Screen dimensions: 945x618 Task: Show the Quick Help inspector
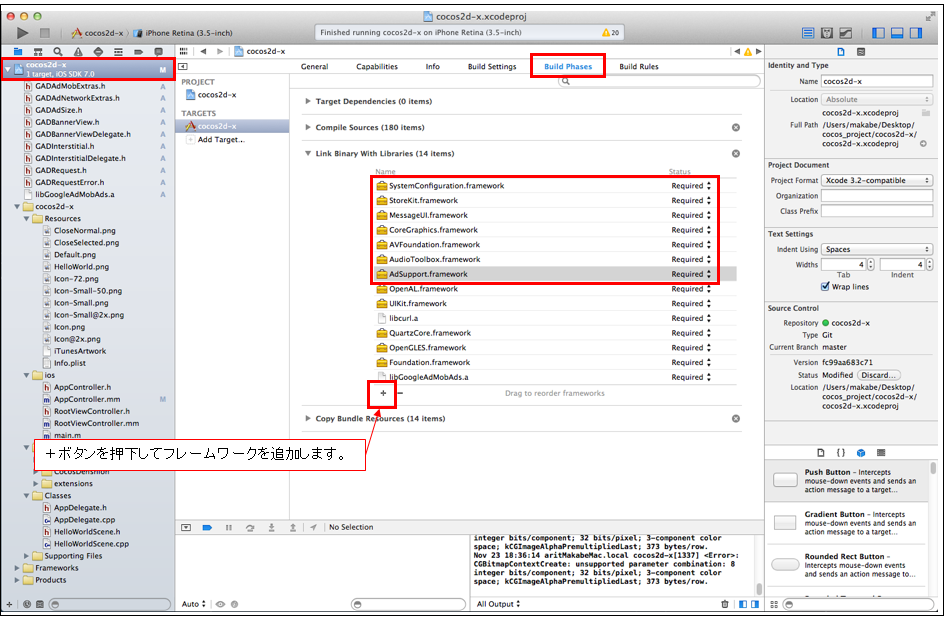(861, 52)
